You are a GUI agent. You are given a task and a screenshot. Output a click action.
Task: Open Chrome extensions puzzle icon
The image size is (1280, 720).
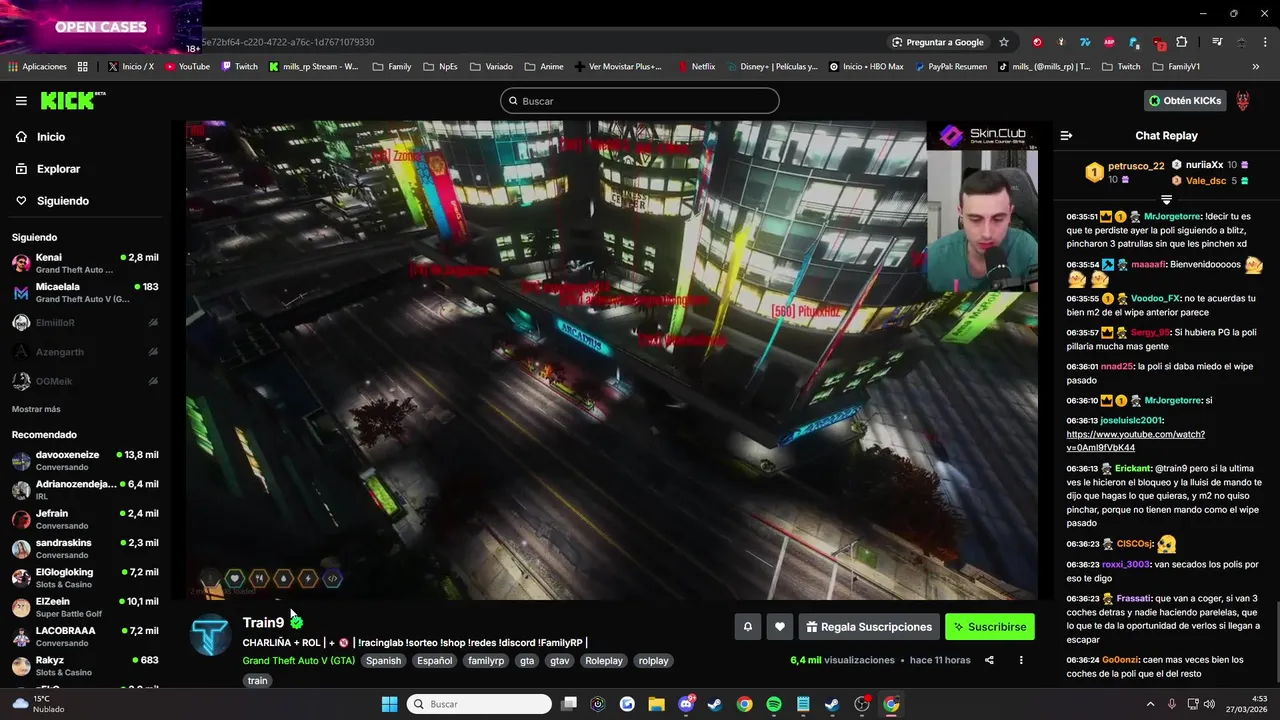point(1182,42)
